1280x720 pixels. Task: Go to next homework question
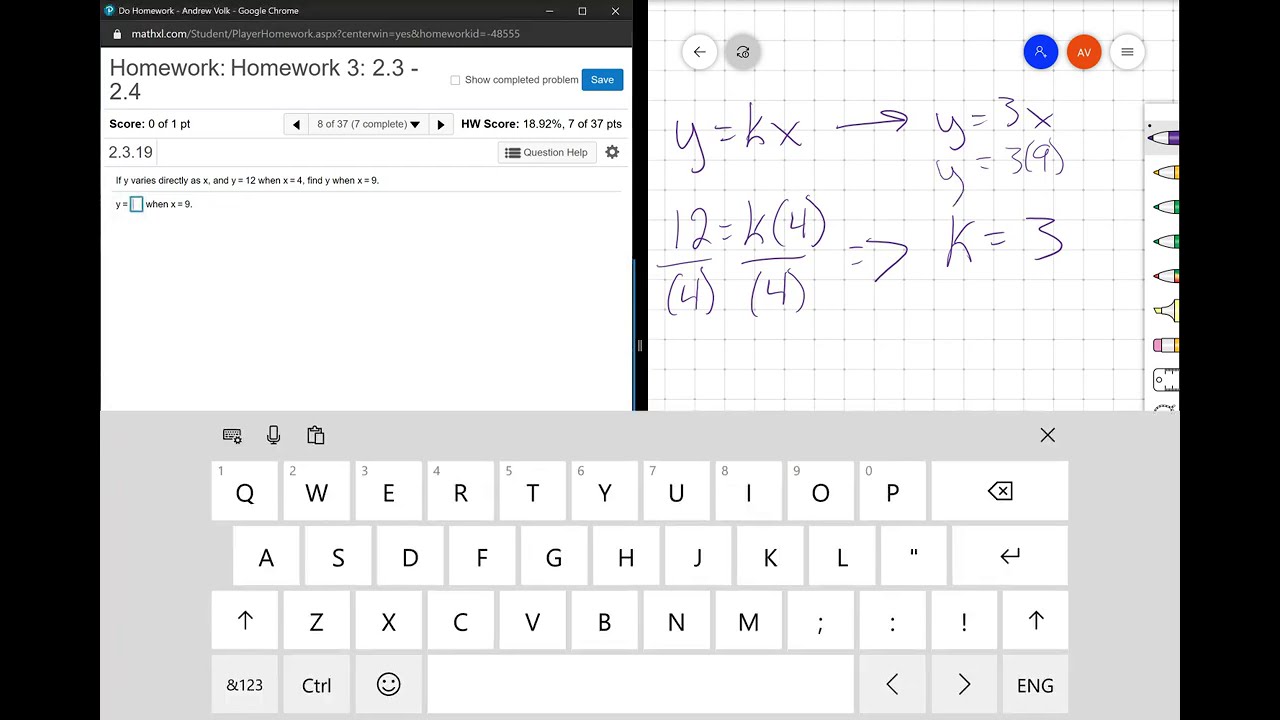pyautogui.click(x=441, y=124)
